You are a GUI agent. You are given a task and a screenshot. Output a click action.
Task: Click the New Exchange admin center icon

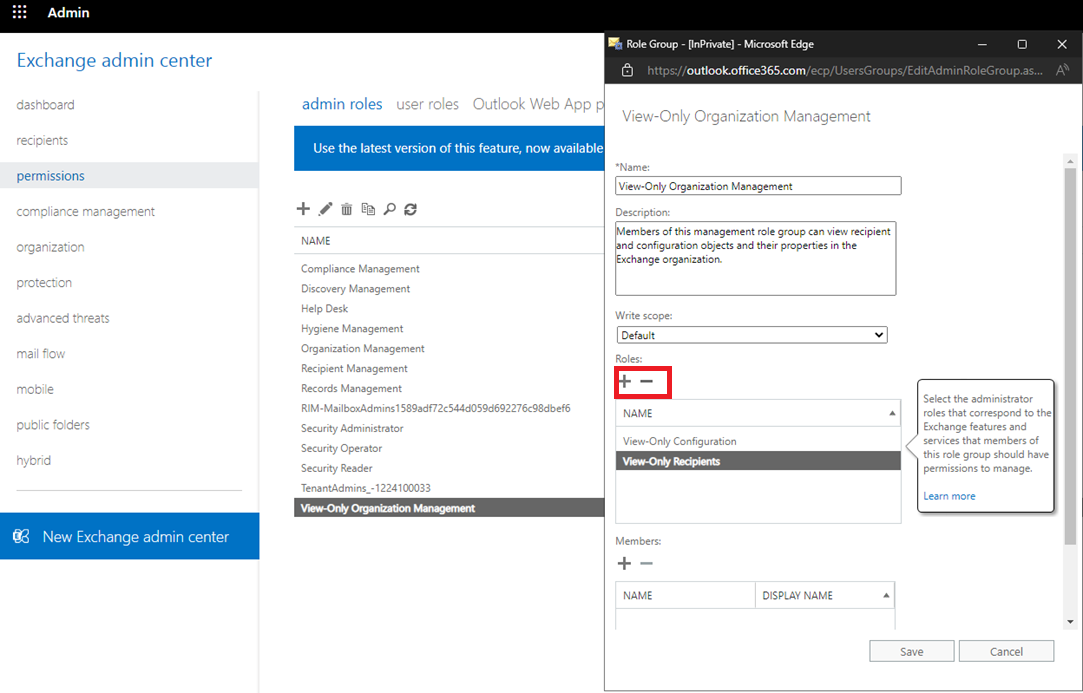pos(21,536)
